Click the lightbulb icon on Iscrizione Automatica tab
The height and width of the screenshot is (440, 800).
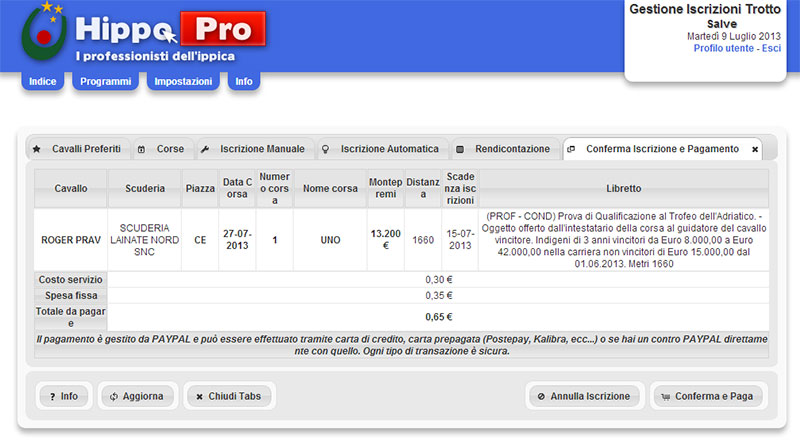[324, 149]
